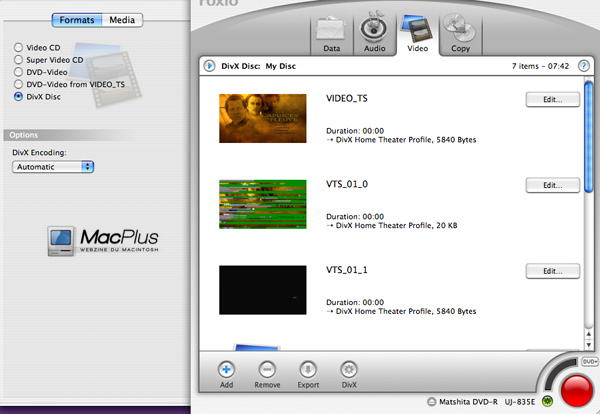The image size is (600, 414).
Task: Click the DivX Disc blue arrow button
Action: click(210, 66)
